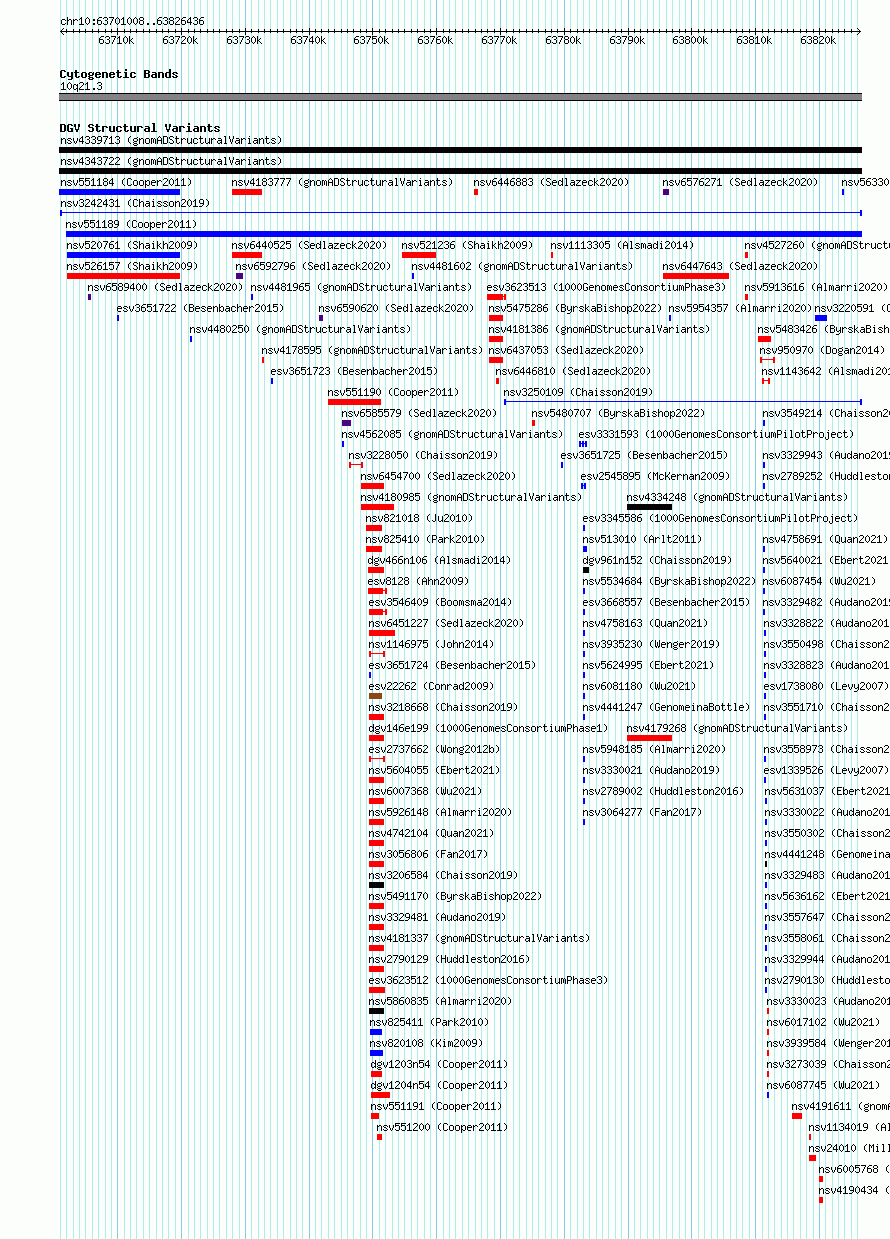Click blue bar under nsv551184
Screen dimensions: 890x1239
click(120, 192)
